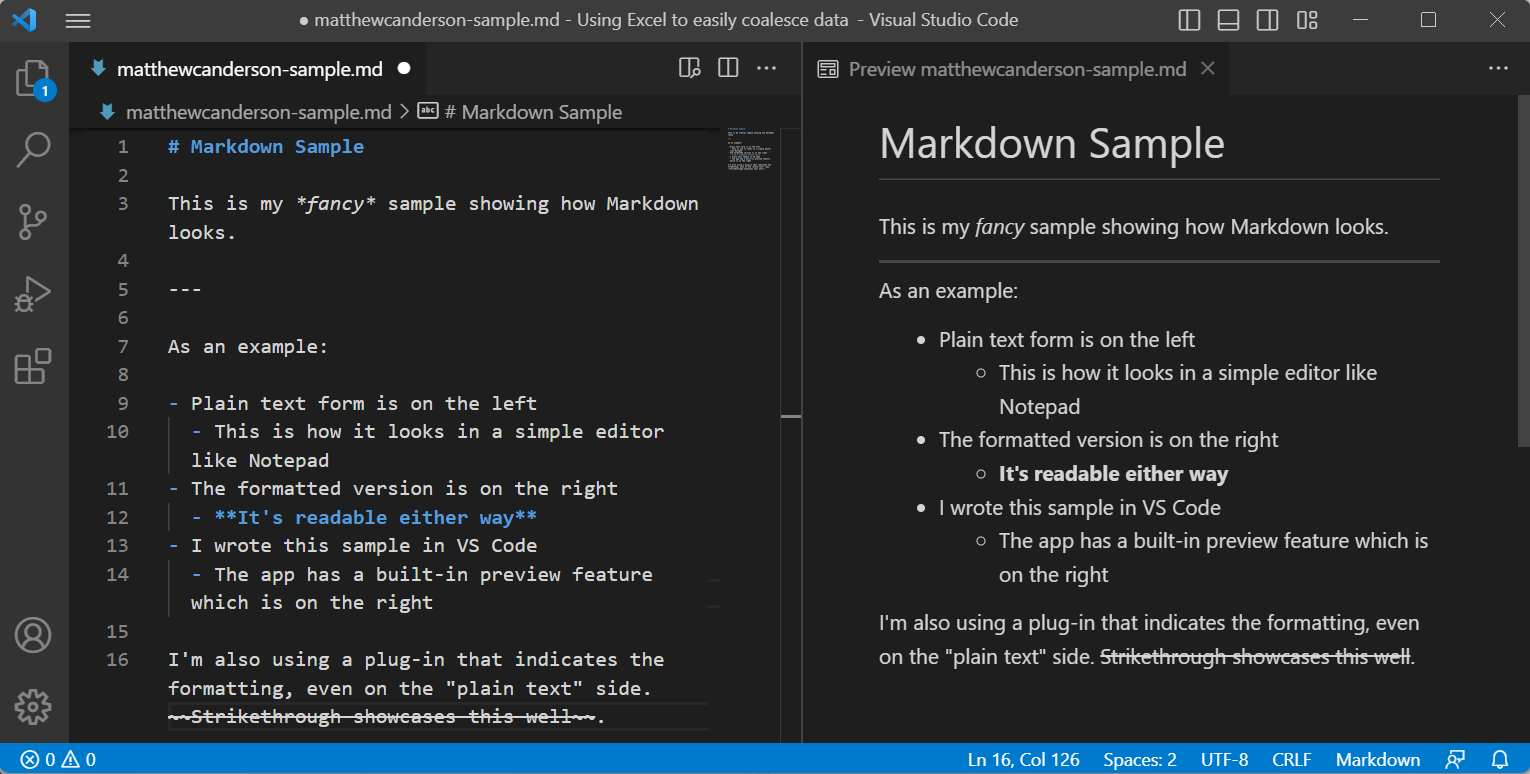This screenshot has height=774, width=1530.
Task: Open Manage settings gear icon
Action: point(33,707)
